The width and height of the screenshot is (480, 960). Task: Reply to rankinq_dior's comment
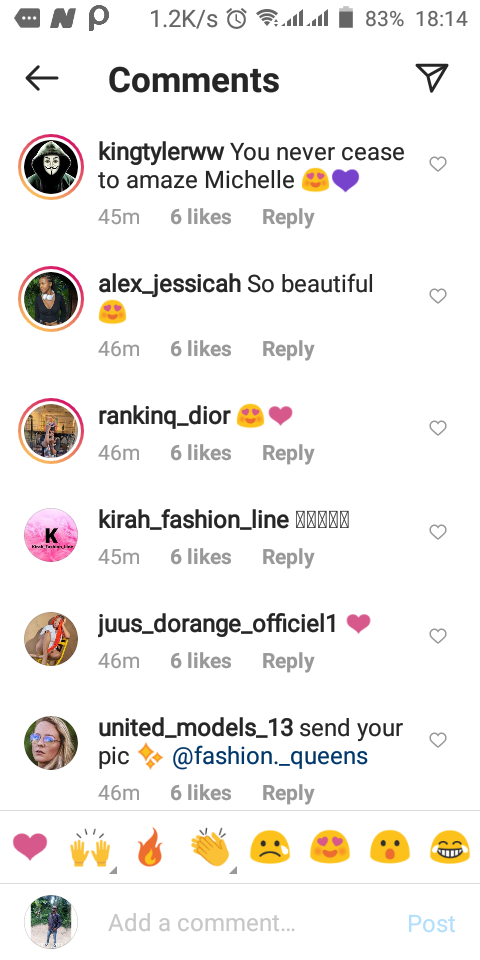coord(288,453)
